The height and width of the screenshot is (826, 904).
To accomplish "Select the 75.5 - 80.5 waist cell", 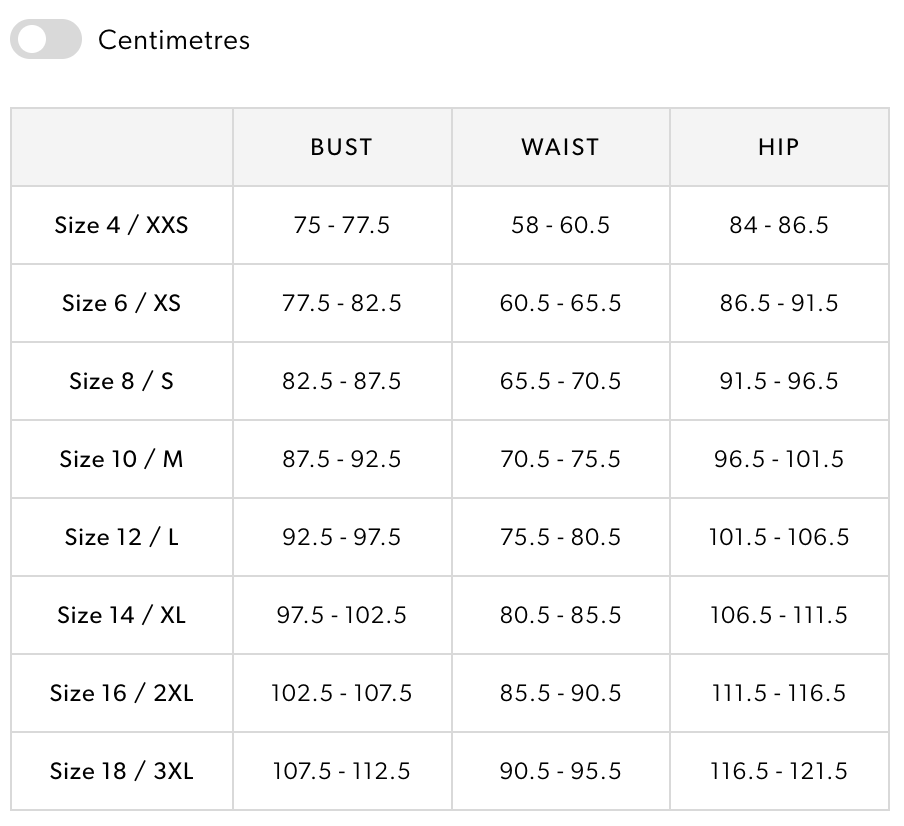I will tap(560, 537).
